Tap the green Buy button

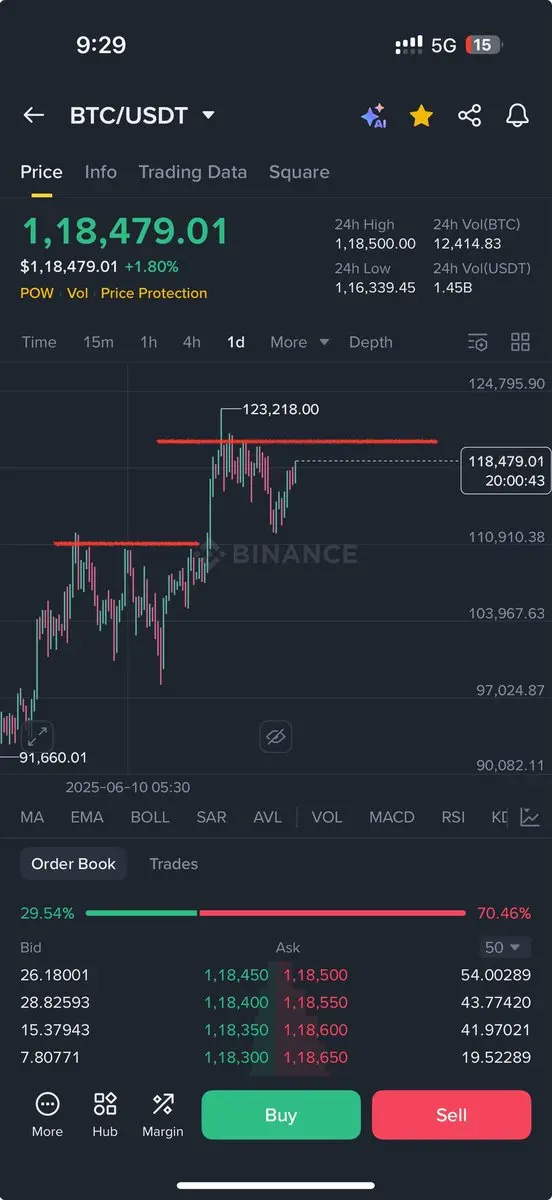pyautogui.click(x=281, y=1115)
